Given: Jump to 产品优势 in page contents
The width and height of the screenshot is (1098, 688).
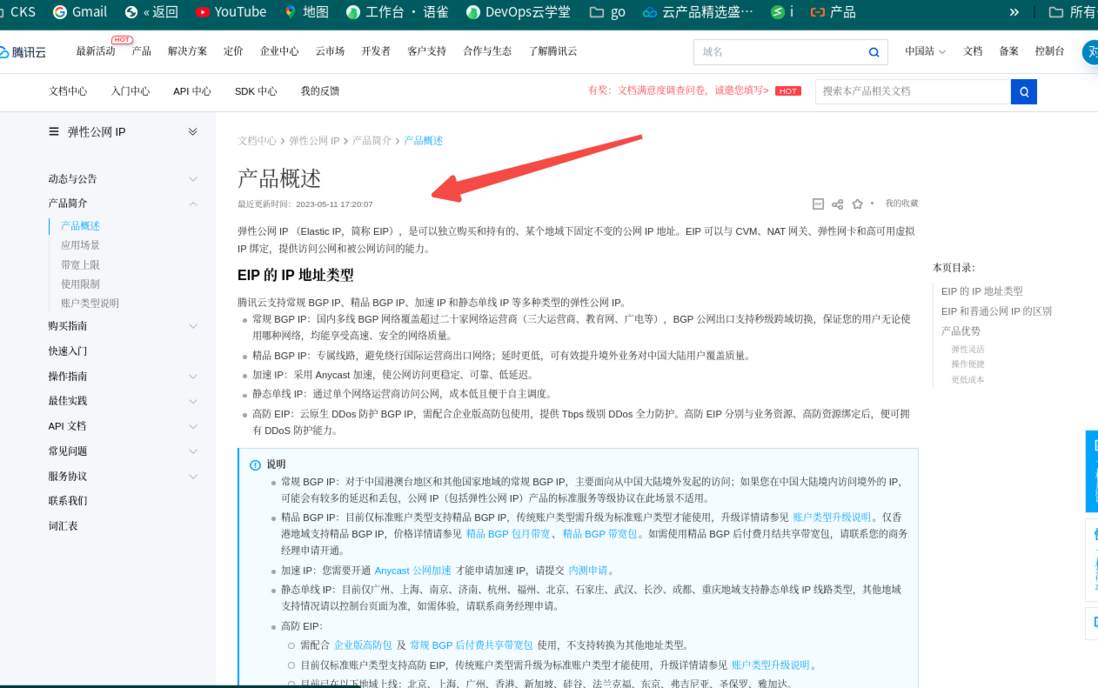Looking at the screenshot, I should tap(961, 331).
